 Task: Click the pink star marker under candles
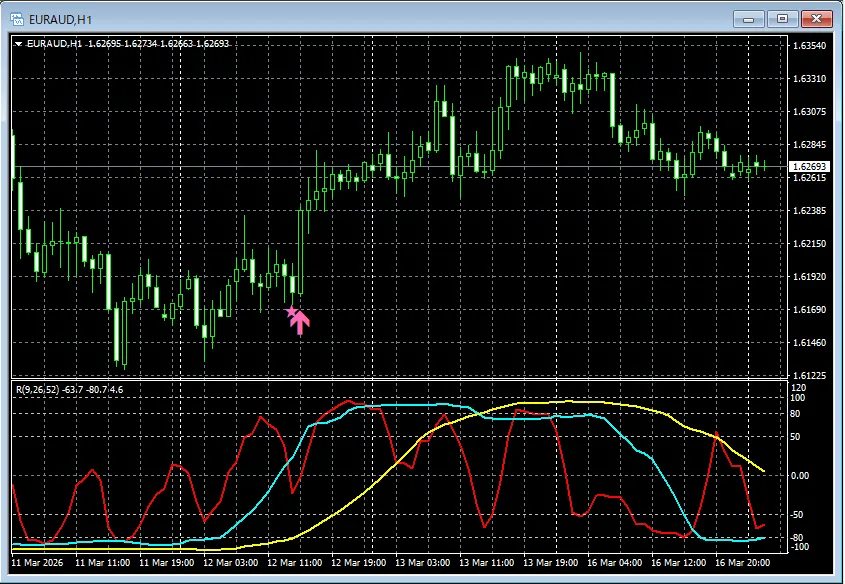click(x=292, y=313)
